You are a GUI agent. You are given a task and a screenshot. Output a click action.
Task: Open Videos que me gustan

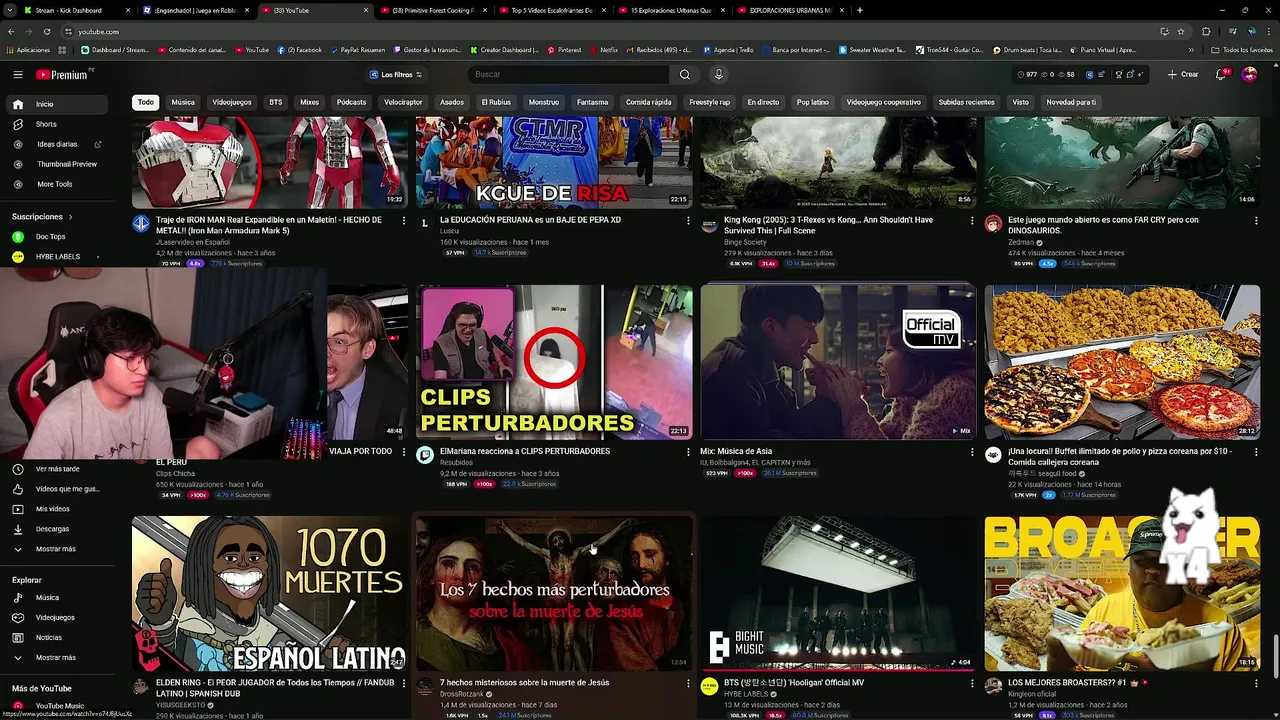(x=57, y=489)
